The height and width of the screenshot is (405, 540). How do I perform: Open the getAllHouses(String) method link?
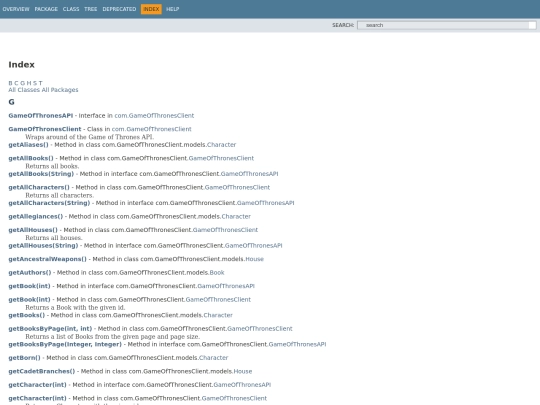coord(43,246)
